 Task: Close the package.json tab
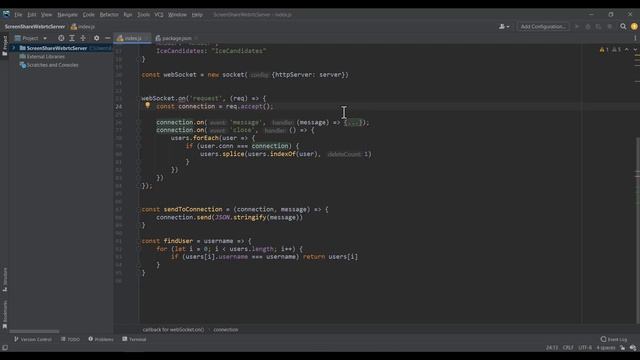(x=196, y=38)
